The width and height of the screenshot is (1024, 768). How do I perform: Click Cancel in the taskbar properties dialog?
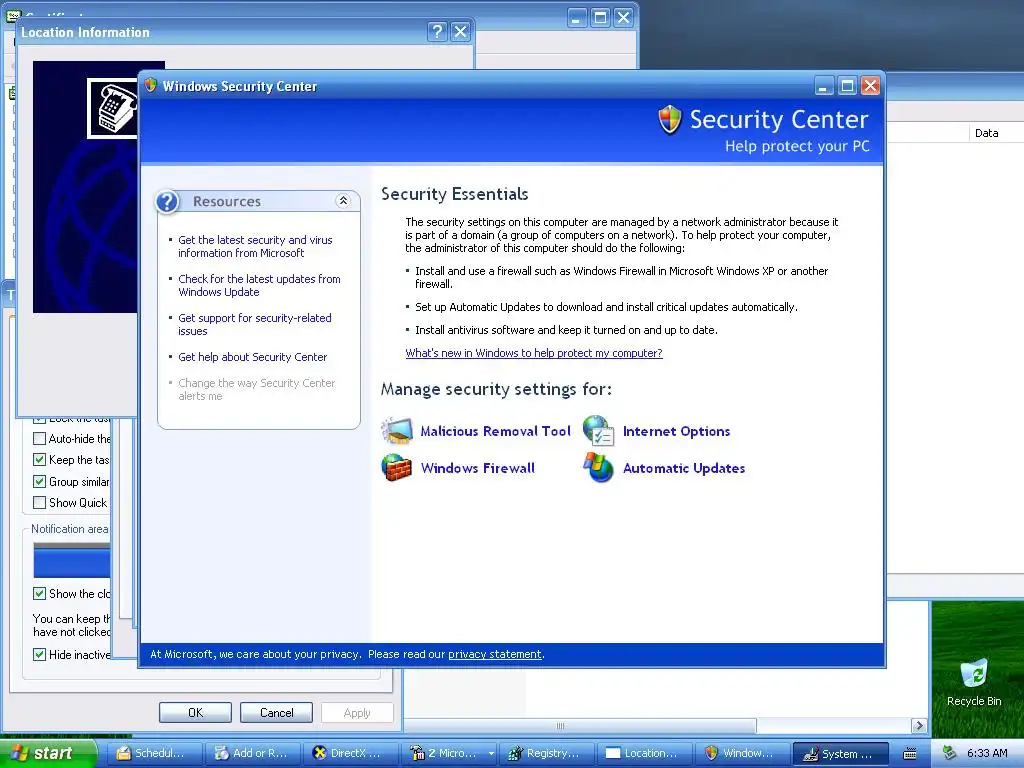(276, 712)
